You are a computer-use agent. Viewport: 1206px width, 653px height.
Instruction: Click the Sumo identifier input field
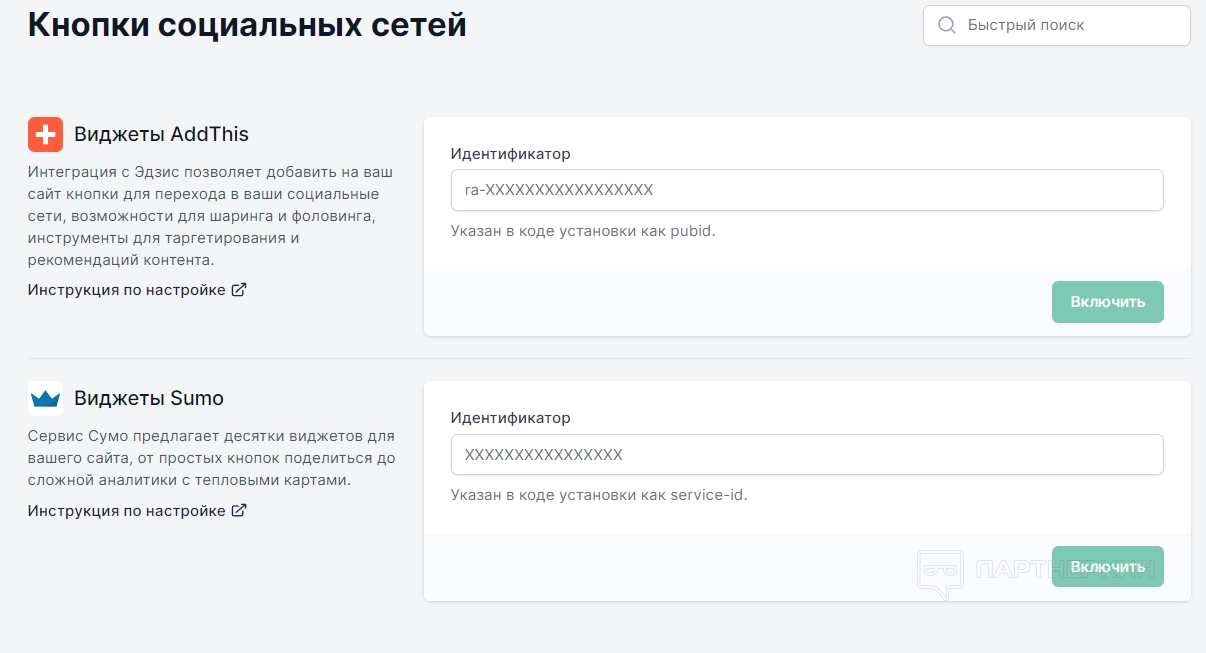pos(807,454)
